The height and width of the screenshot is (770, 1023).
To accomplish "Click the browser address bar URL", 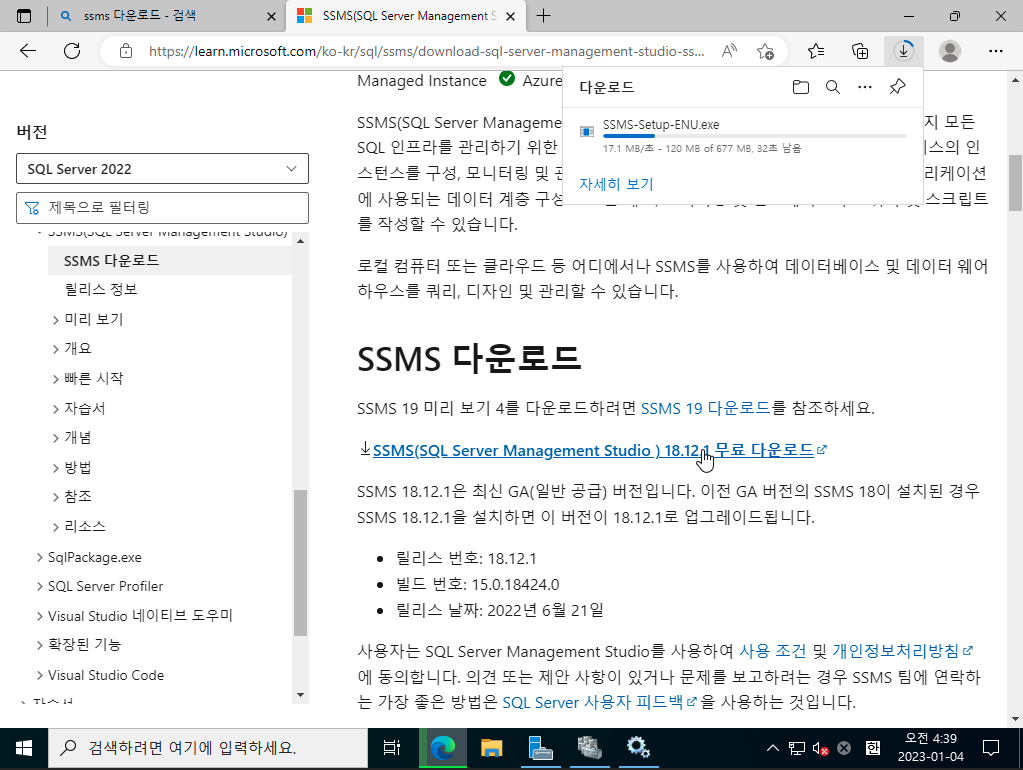I will click(x=427, y=51).
